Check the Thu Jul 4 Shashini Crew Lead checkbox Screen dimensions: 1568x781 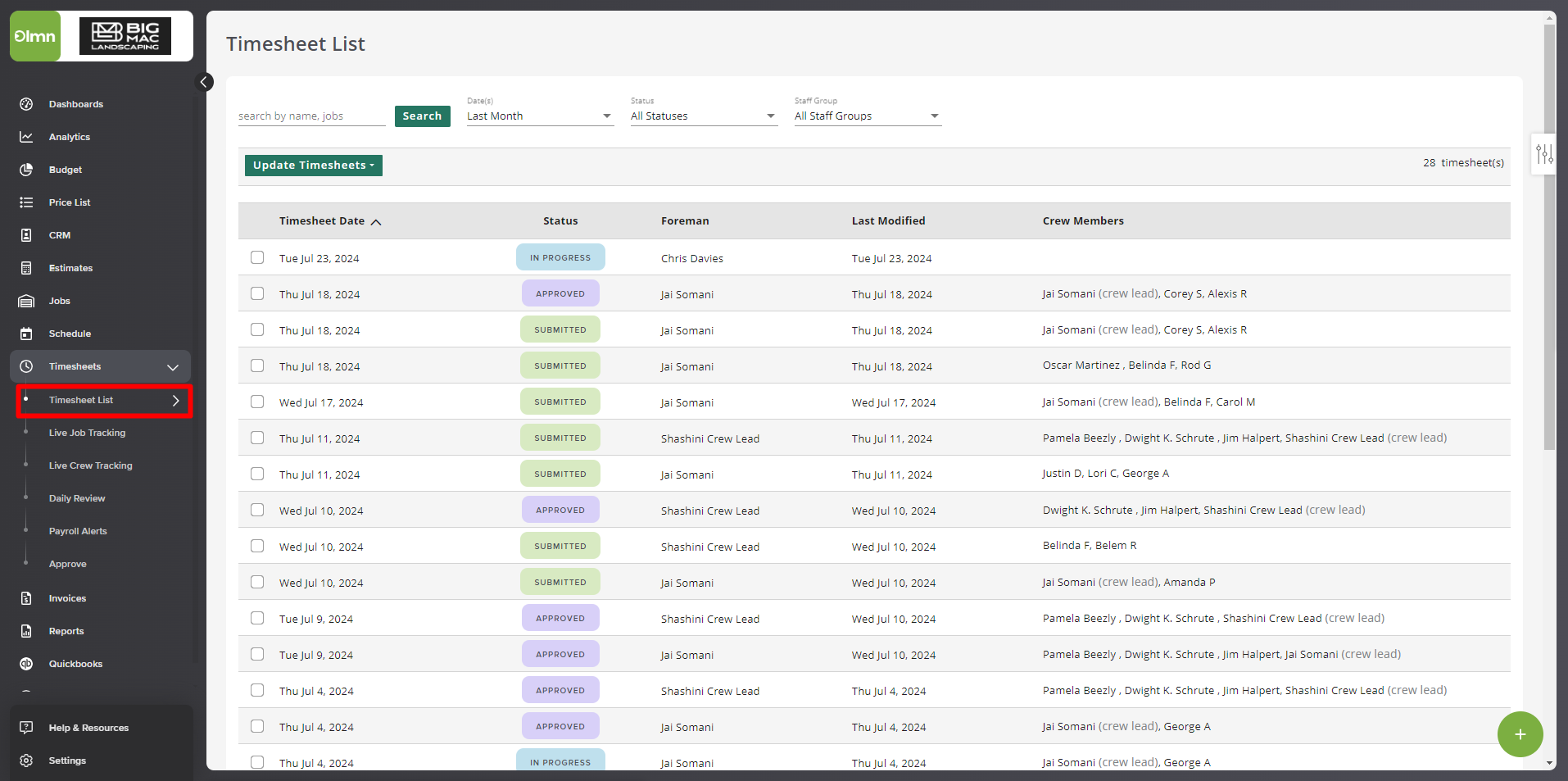(257, 690)
